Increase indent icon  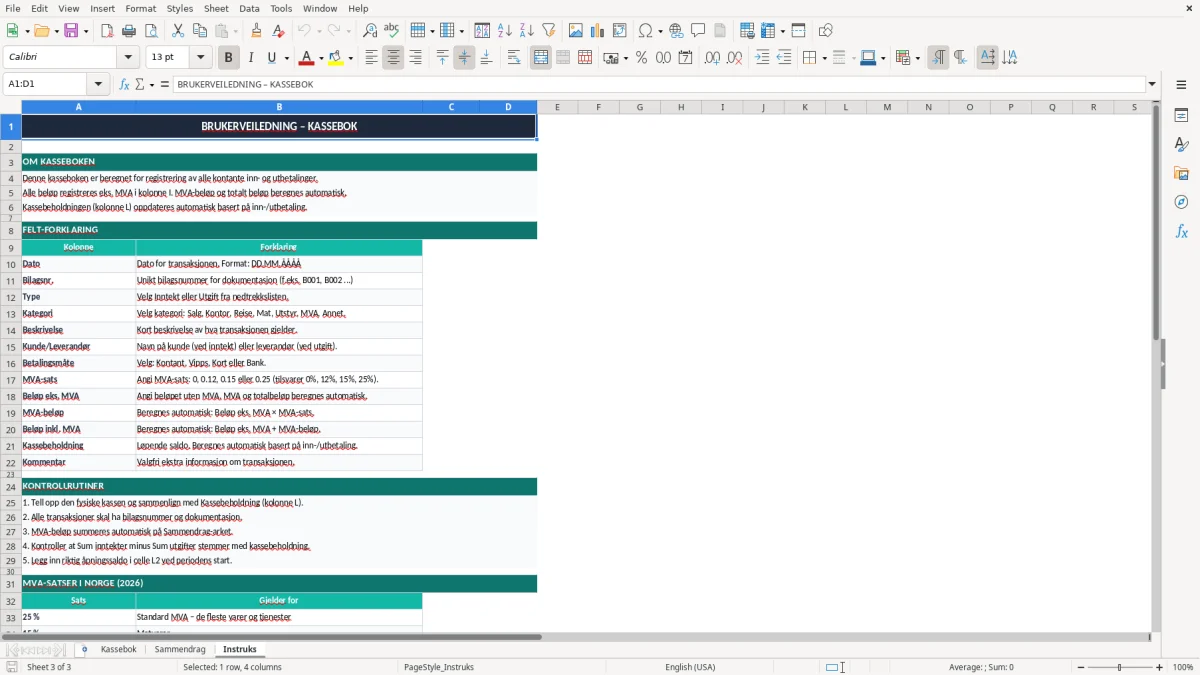pos(762,58)
